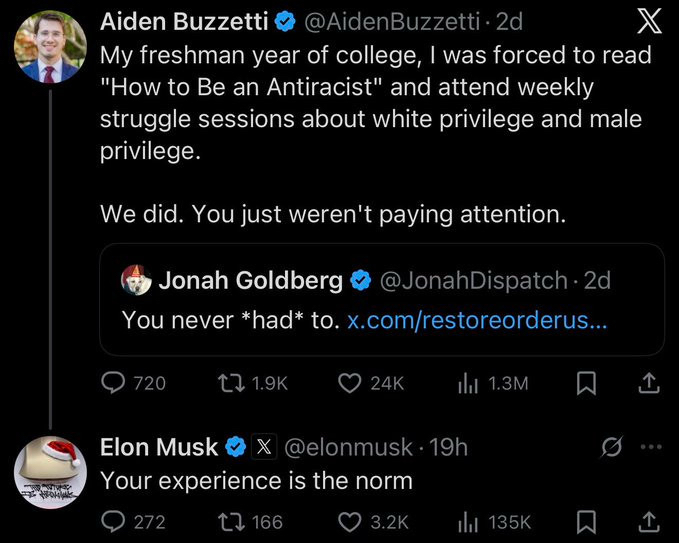The image size is (679, 543).
Task: Like Elon Musk's reply
Action: 349,521
